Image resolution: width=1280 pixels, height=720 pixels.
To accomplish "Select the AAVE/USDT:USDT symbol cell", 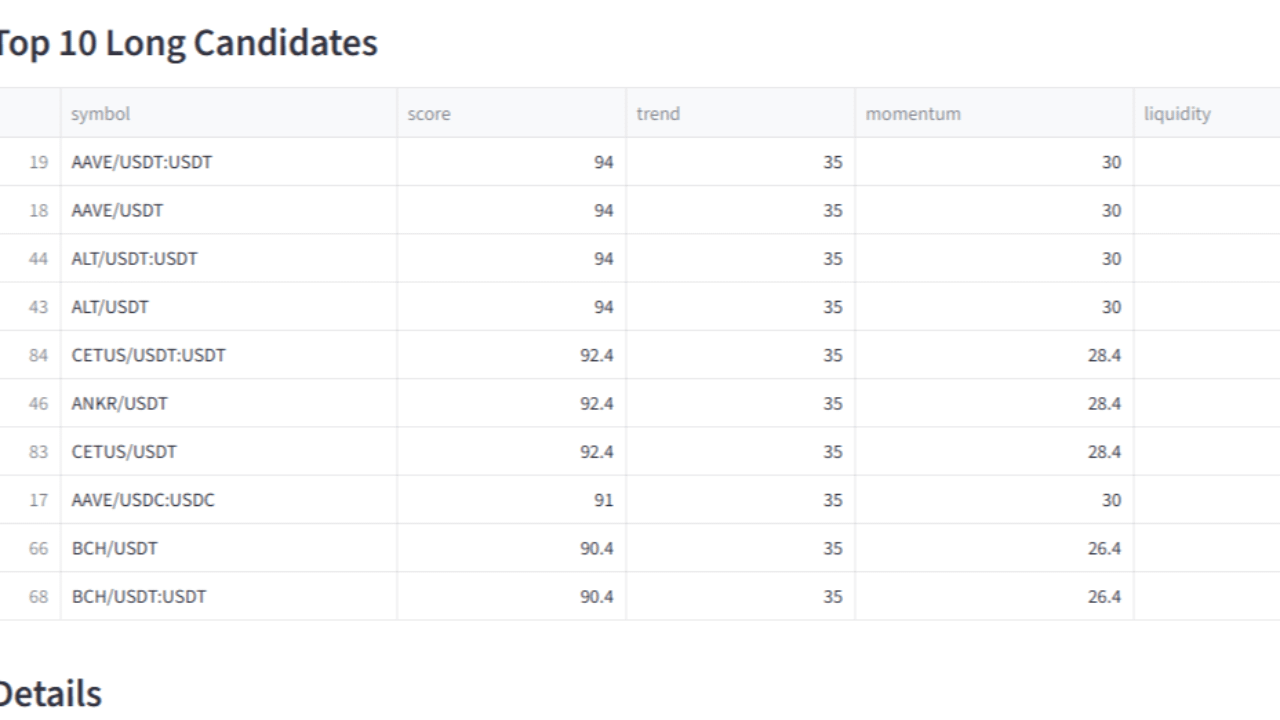I will [x=228, y=162].
